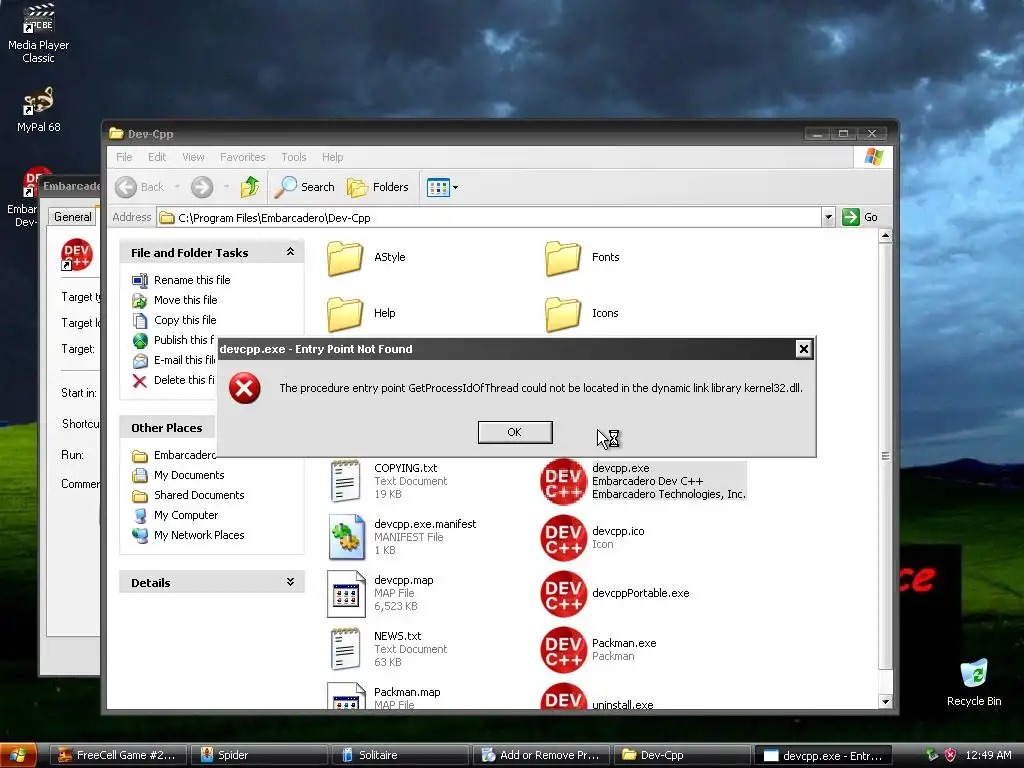Click Copy this file
This screenshot has width=1024, height=768.
coord(185,320)
